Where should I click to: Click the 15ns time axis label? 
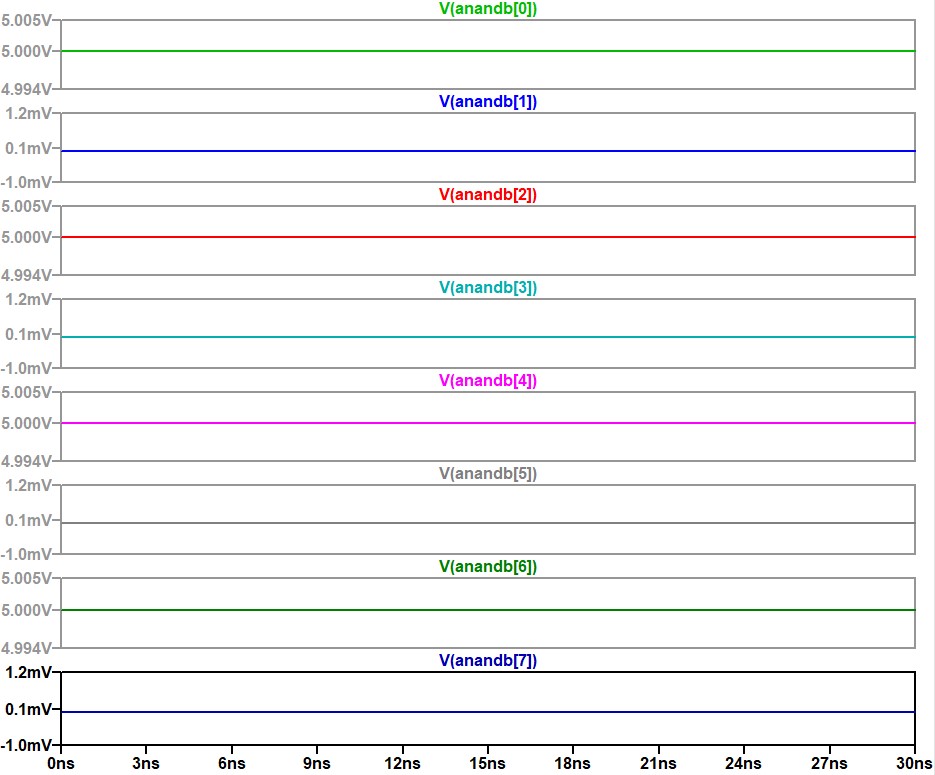pos(488,764)
